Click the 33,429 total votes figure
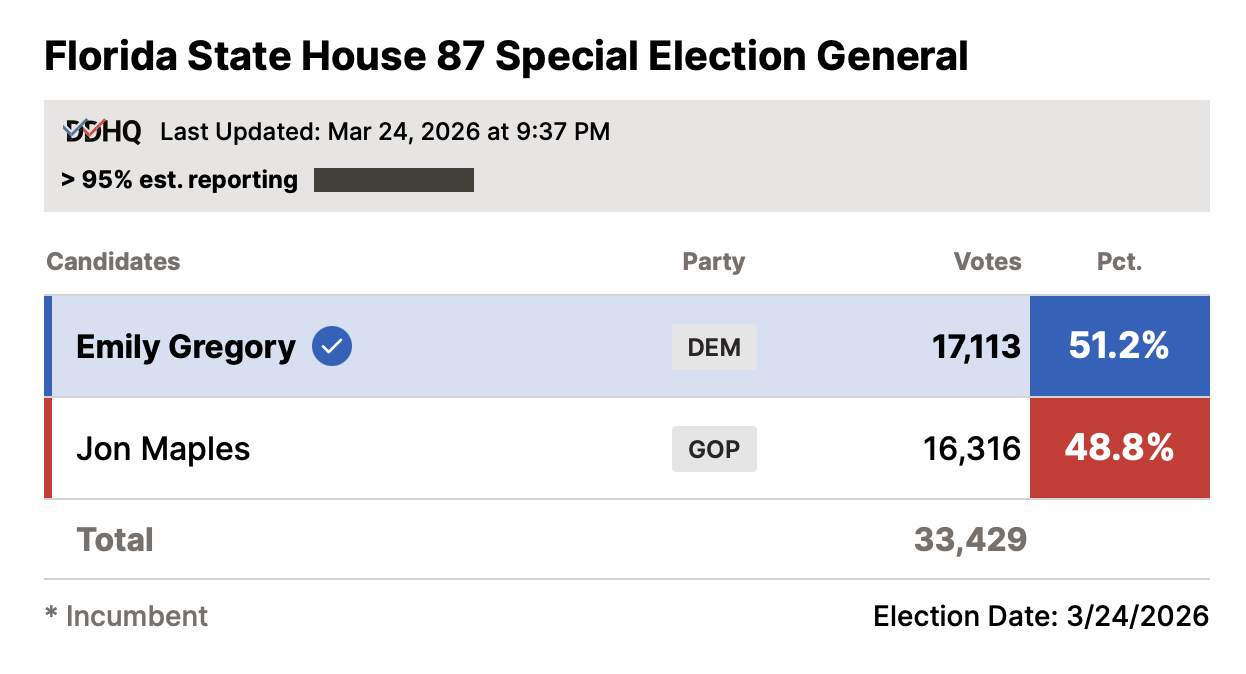 (x=970, y=540)
